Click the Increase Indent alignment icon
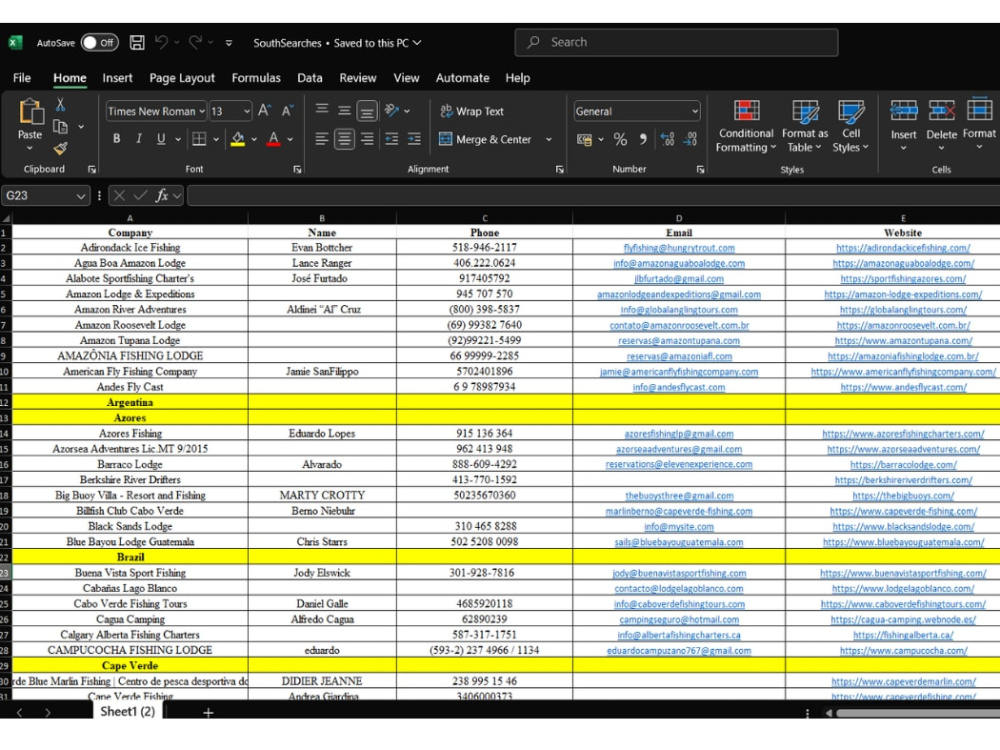The width and height of the screenshot is (1000, 750). click(x=415, y=139)
